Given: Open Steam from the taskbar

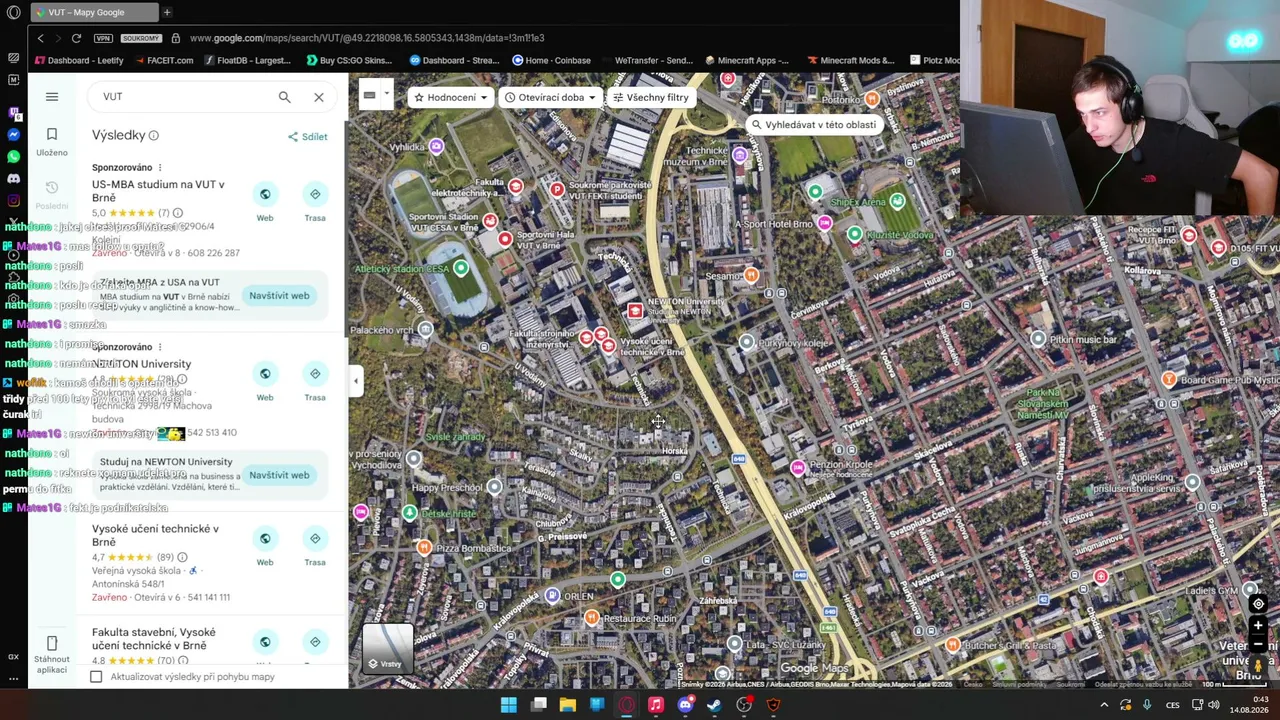Looking at the screenshot, I should 714,705.
